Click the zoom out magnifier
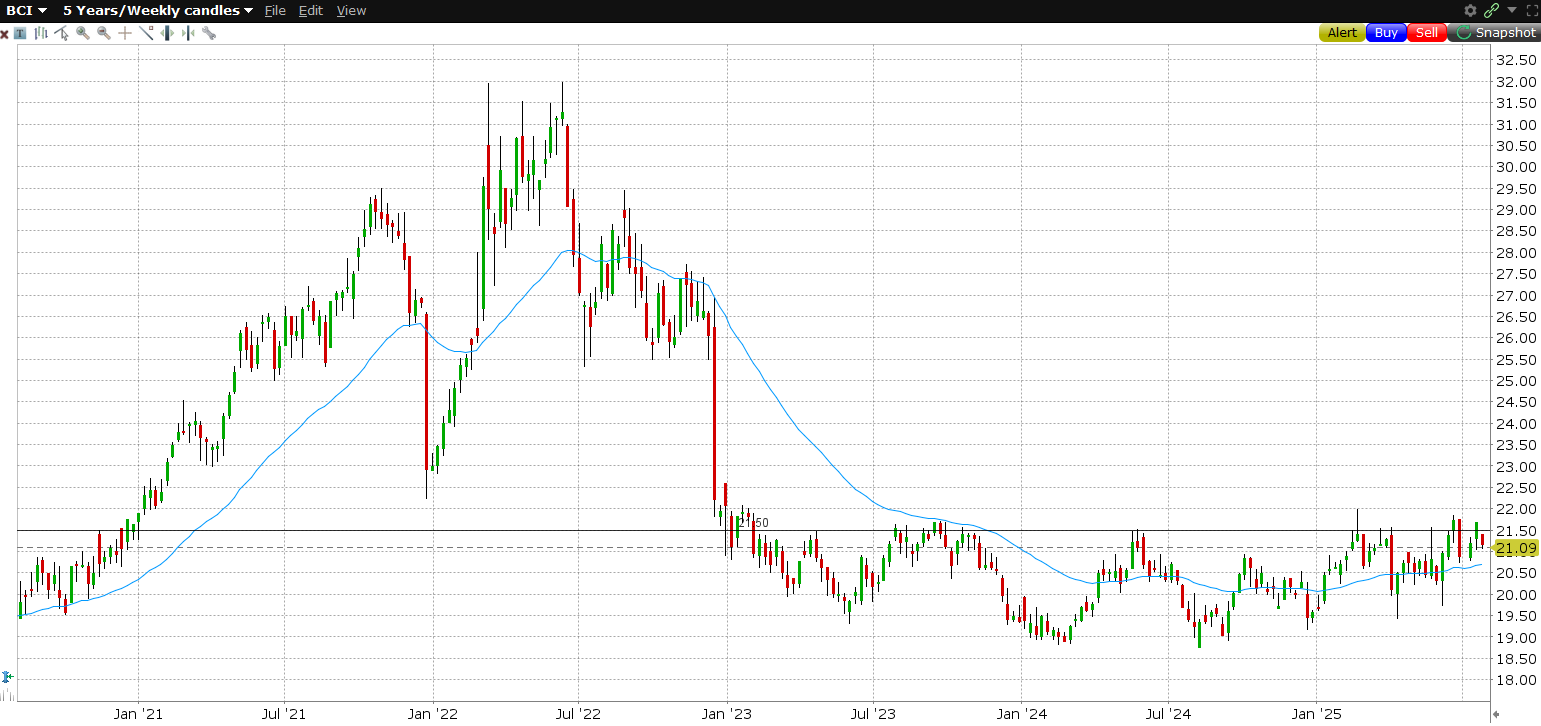Image resolution: width=1541 pixels, height=726 pixels. pos(104,33)
